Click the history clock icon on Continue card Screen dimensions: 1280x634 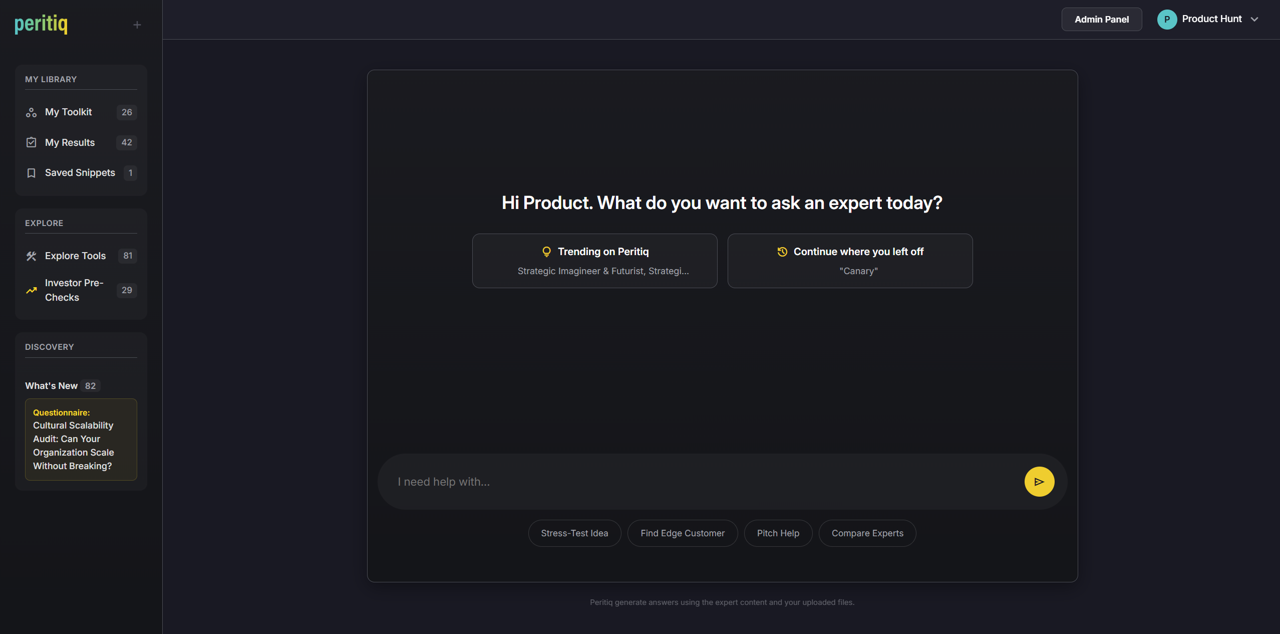click(783, 251)
